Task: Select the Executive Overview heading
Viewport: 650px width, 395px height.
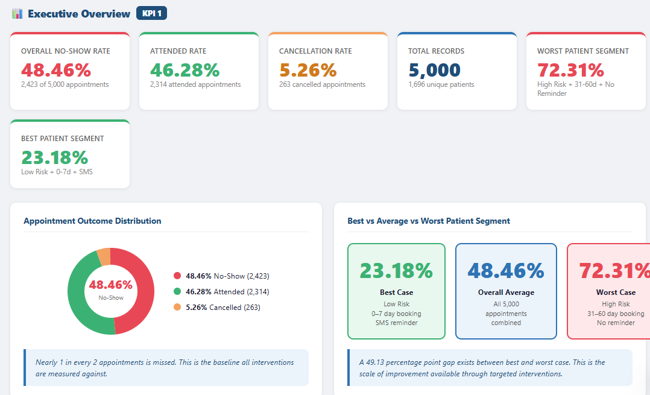Action: tap(79, 14)
